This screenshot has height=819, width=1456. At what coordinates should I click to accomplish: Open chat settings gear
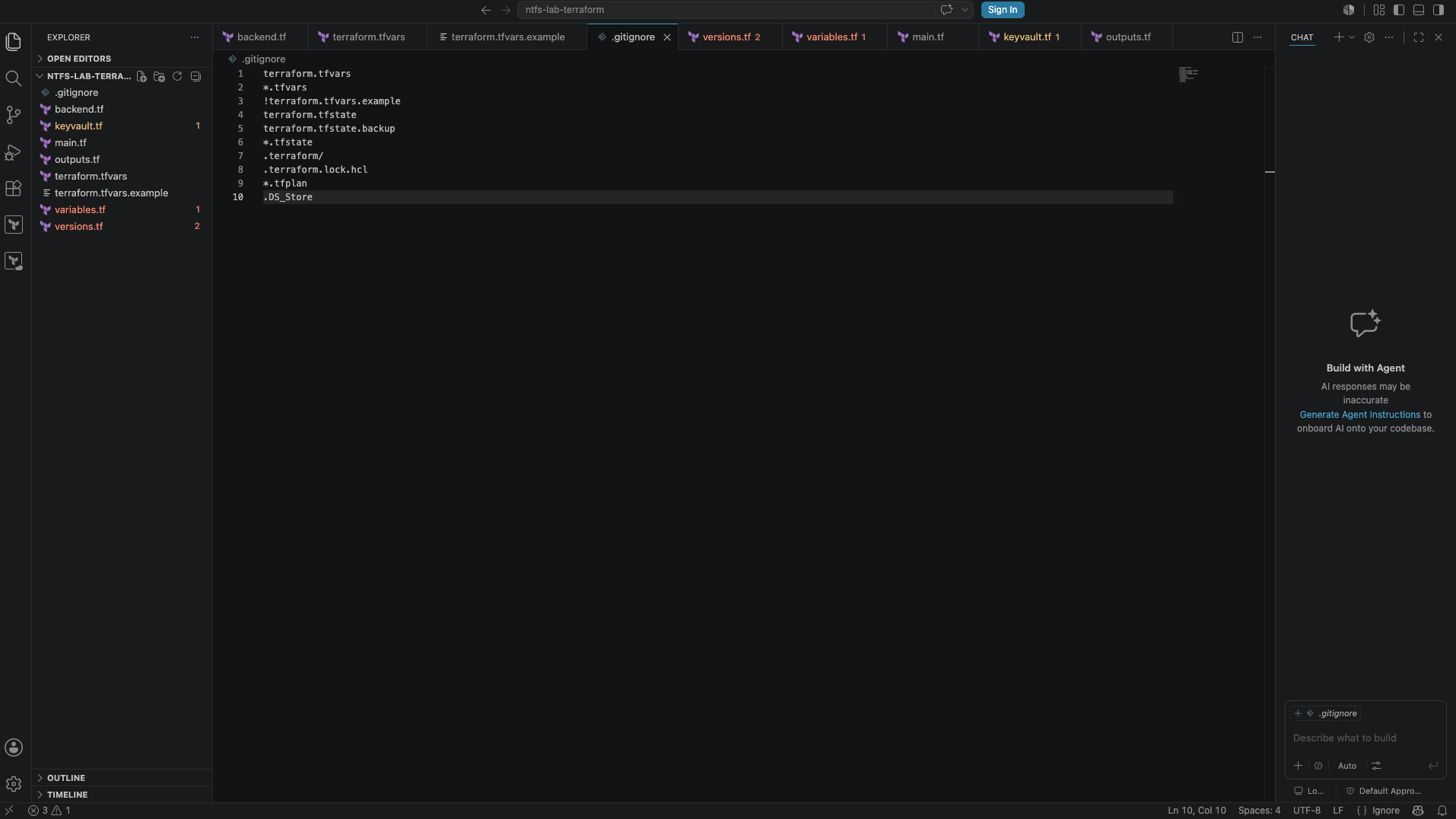[x=1369, y=37]
